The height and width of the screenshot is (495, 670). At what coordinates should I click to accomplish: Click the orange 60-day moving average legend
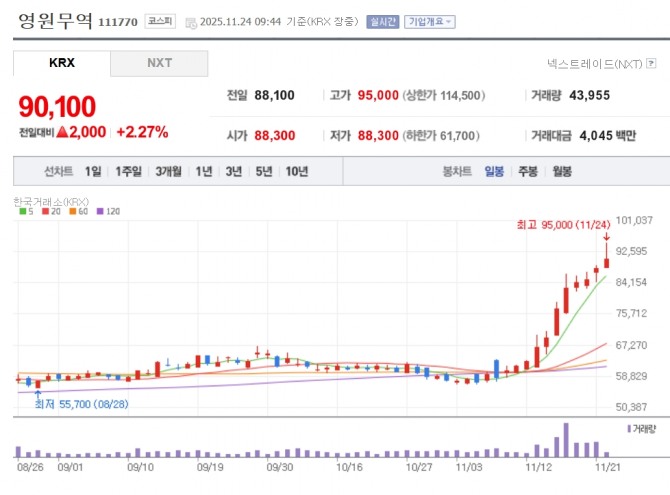tap(79, 212)
